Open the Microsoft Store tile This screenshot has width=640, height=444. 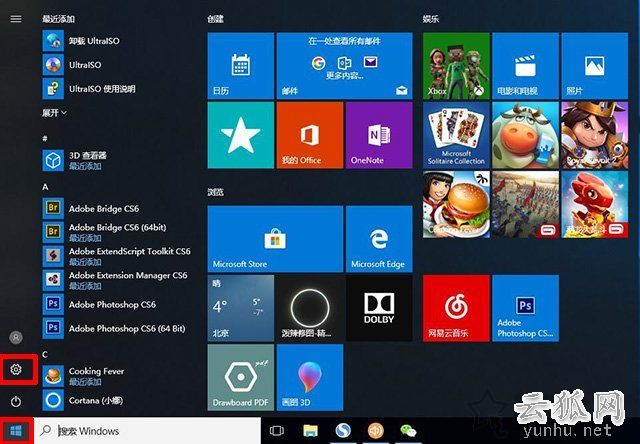(275, 239)
